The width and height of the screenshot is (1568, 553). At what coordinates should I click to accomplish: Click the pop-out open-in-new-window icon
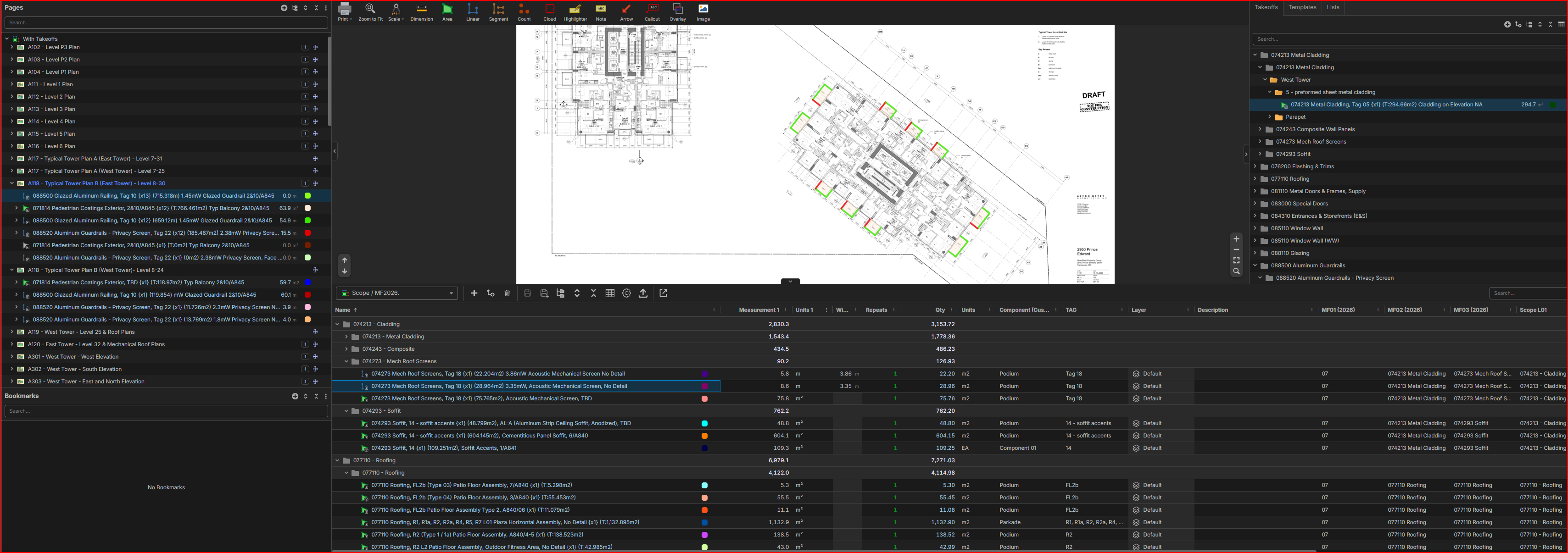tap(664, 293)
